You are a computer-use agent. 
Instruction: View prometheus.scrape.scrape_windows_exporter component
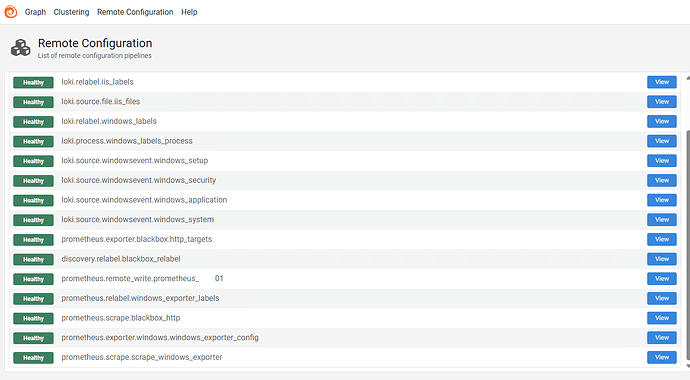pyautogui.click(x=662, y=357)
